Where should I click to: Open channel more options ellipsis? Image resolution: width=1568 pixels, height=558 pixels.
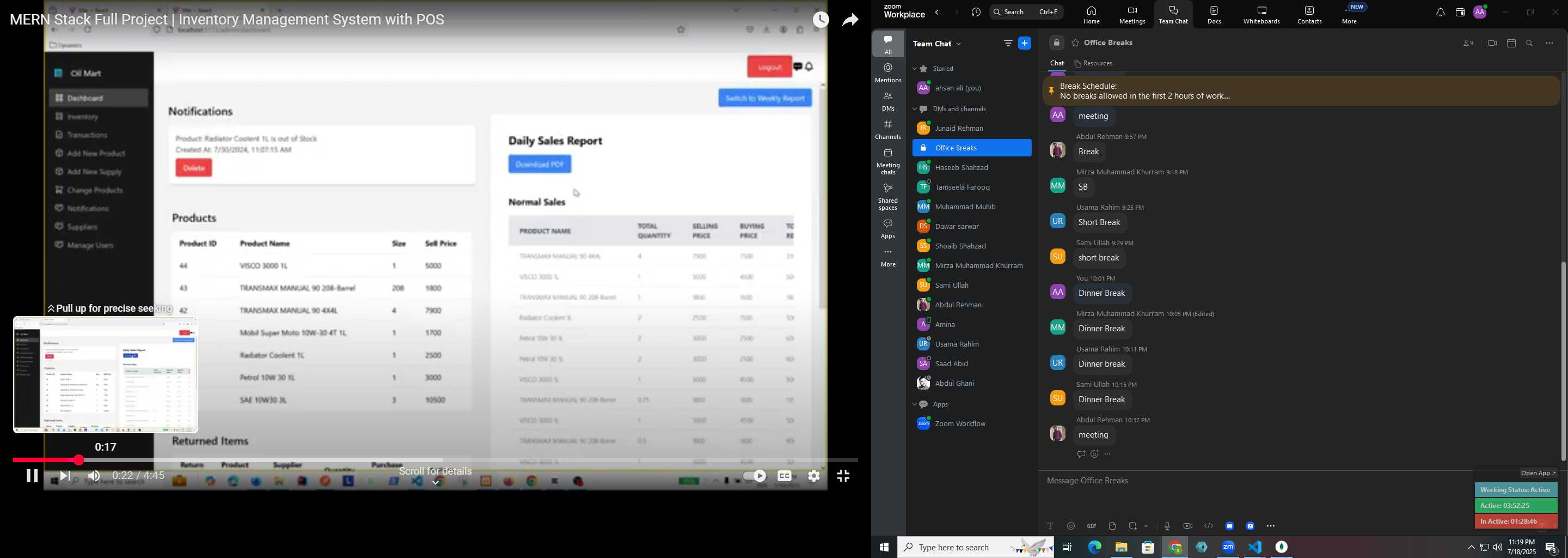point(1549,43)
